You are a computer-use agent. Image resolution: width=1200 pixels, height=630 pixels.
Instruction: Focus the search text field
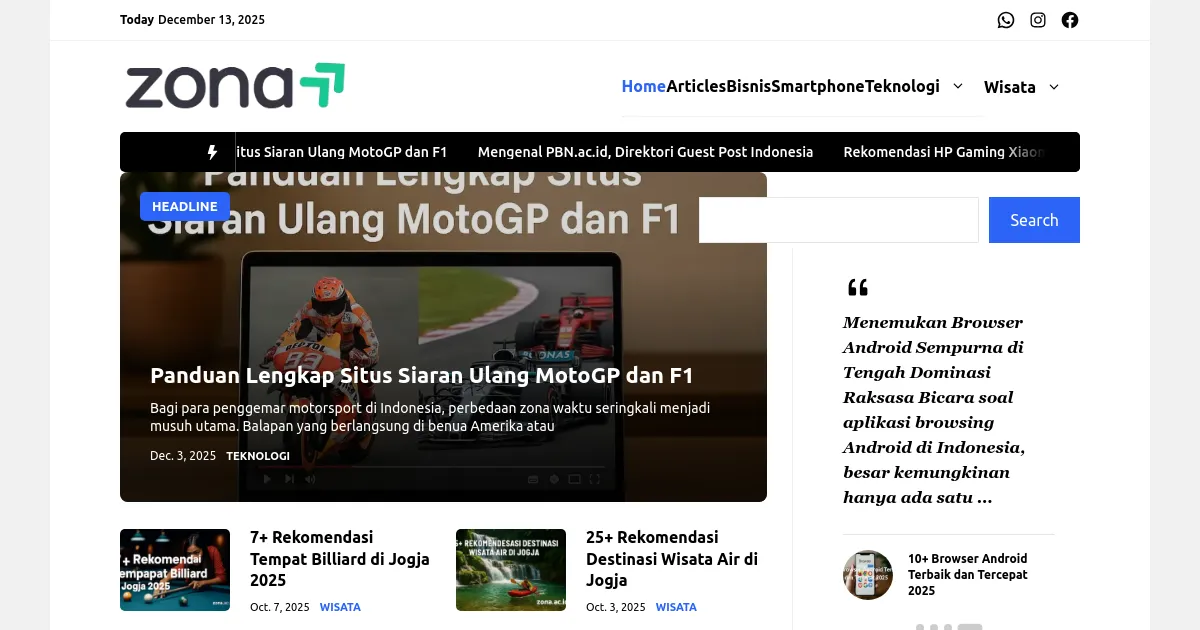[838, 220]
